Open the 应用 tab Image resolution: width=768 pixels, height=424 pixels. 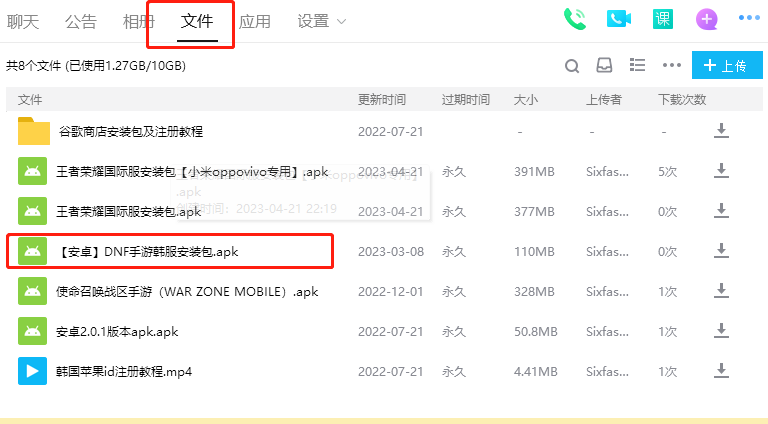point(255,21)
